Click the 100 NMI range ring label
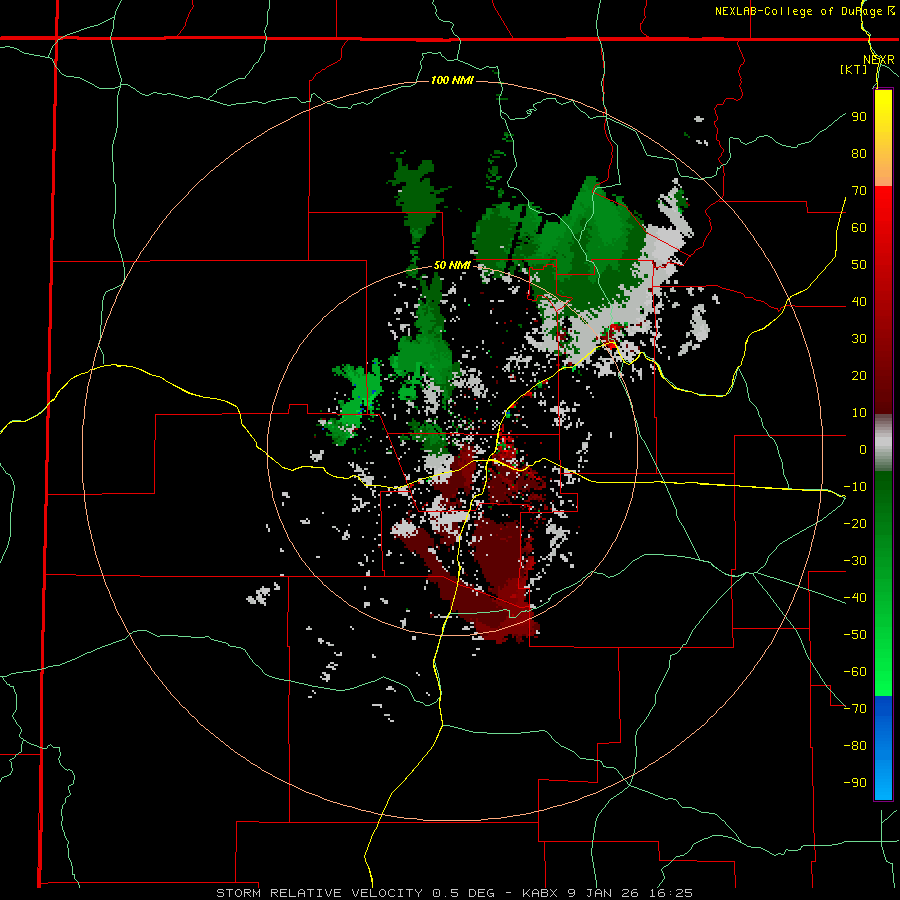This screenshot has width=900, height=900. [x=452, y=80]
